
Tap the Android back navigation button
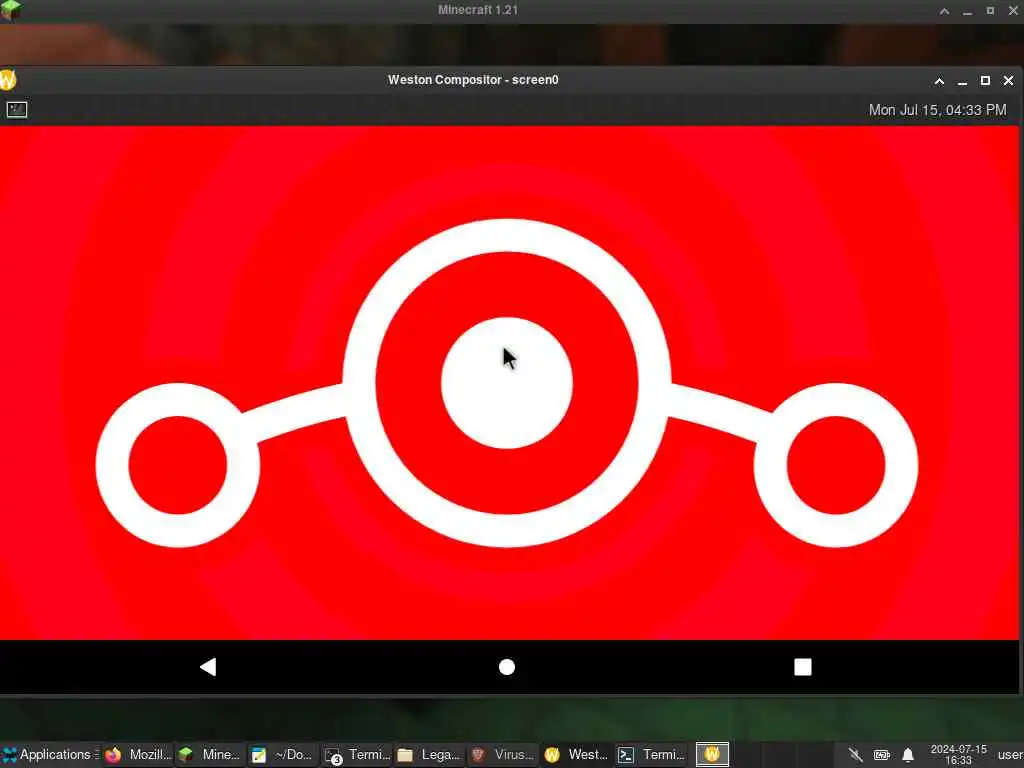tap(208, 667)
